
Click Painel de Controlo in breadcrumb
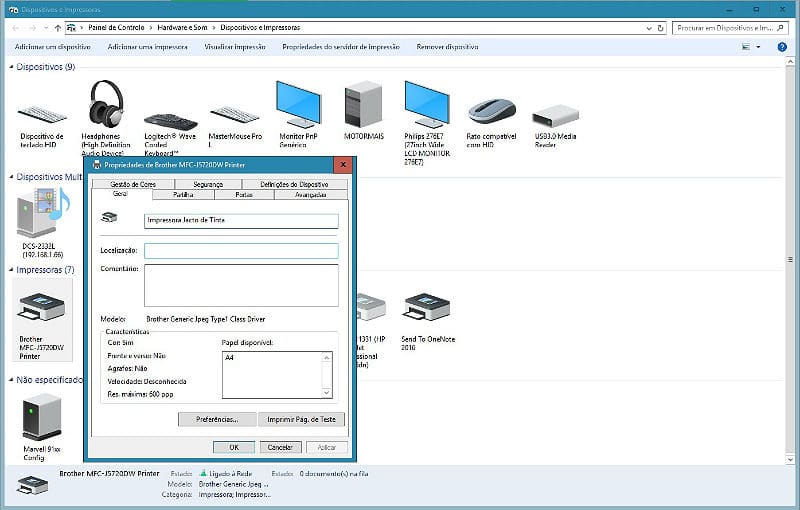(116, 28)
